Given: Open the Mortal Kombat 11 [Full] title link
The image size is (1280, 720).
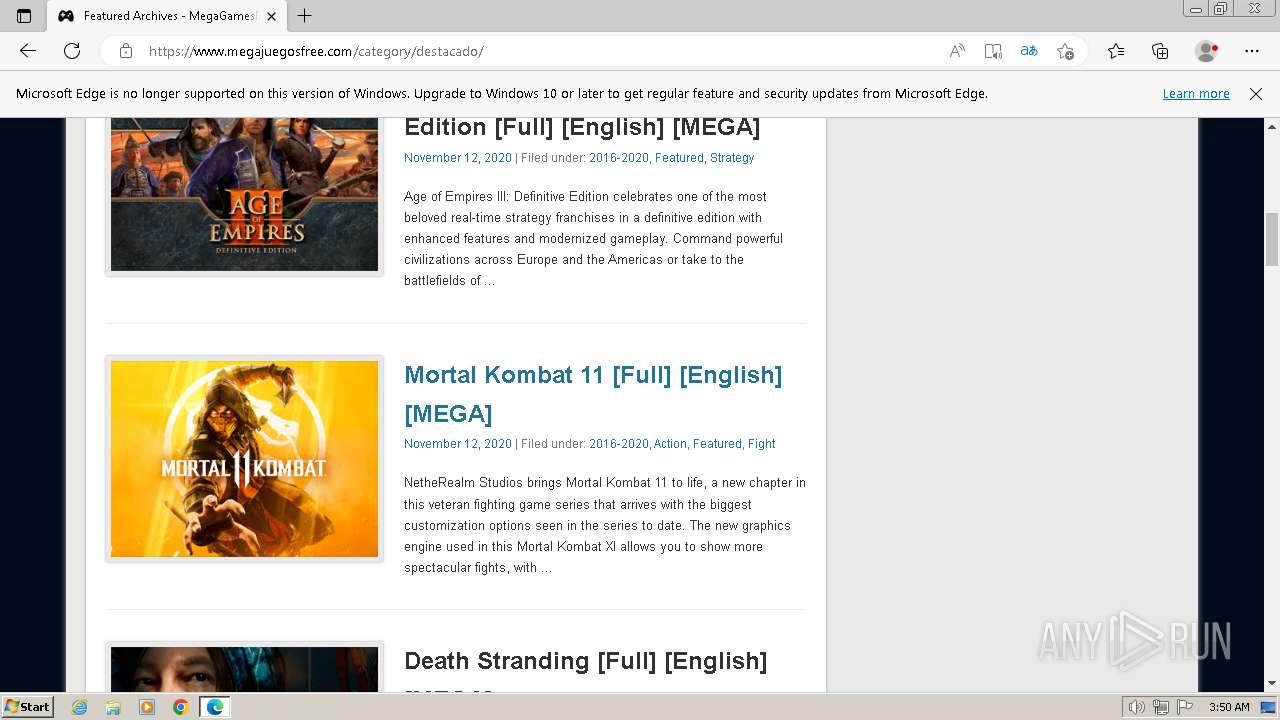Looking at the screenshot, I should (593, 394).
